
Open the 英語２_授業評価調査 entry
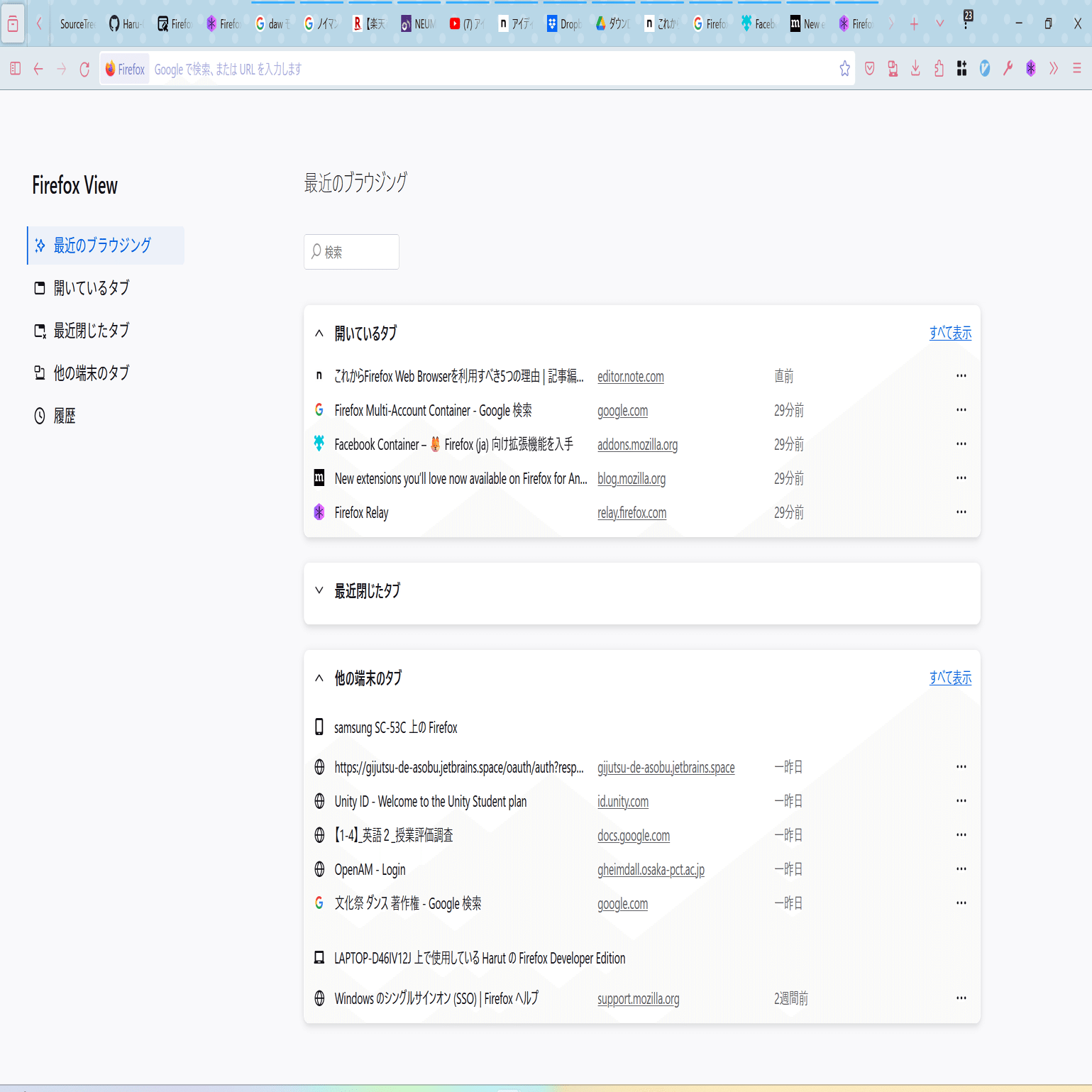click(393, 836)
